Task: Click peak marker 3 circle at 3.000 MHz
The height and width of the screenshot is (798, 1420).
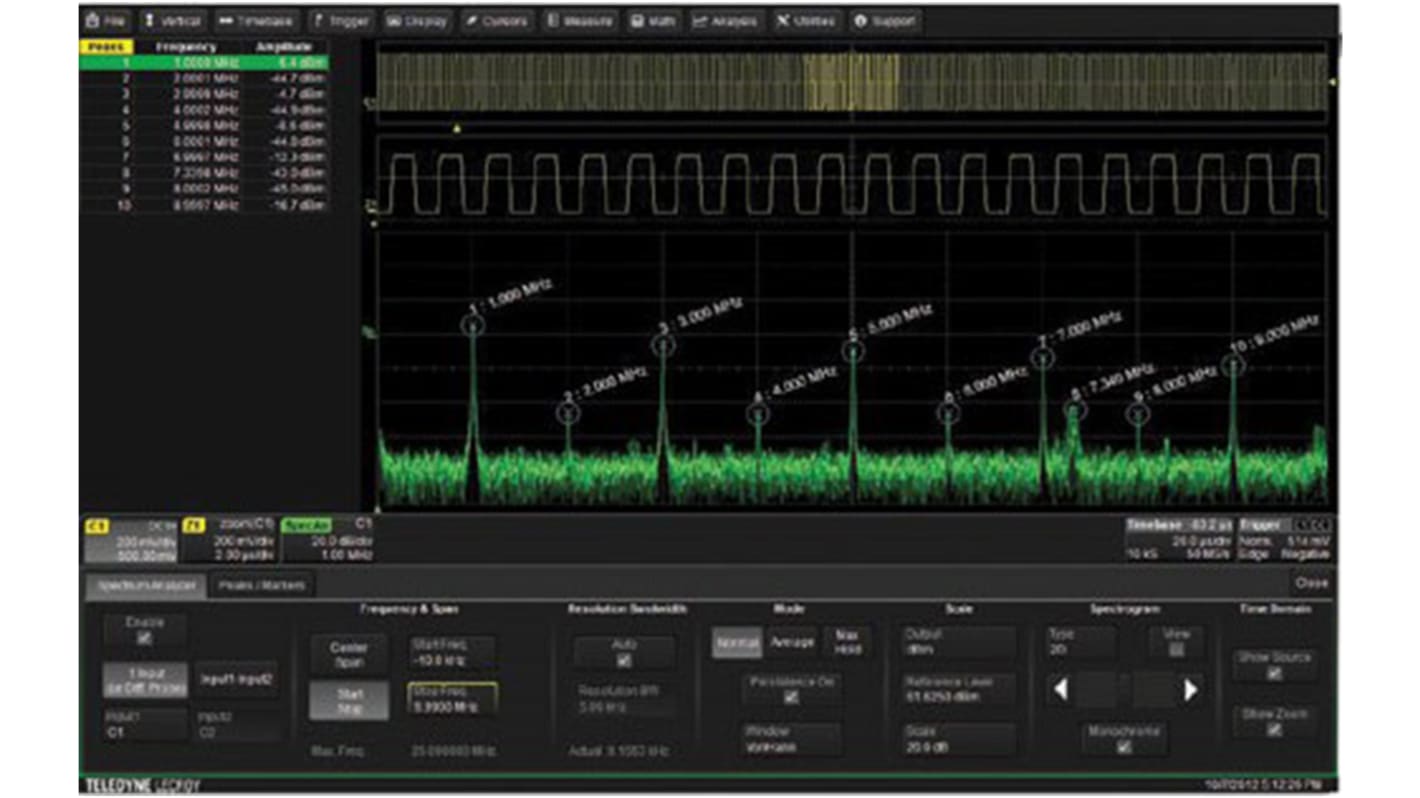Action: pyautogui.click(x=663, y=345)
